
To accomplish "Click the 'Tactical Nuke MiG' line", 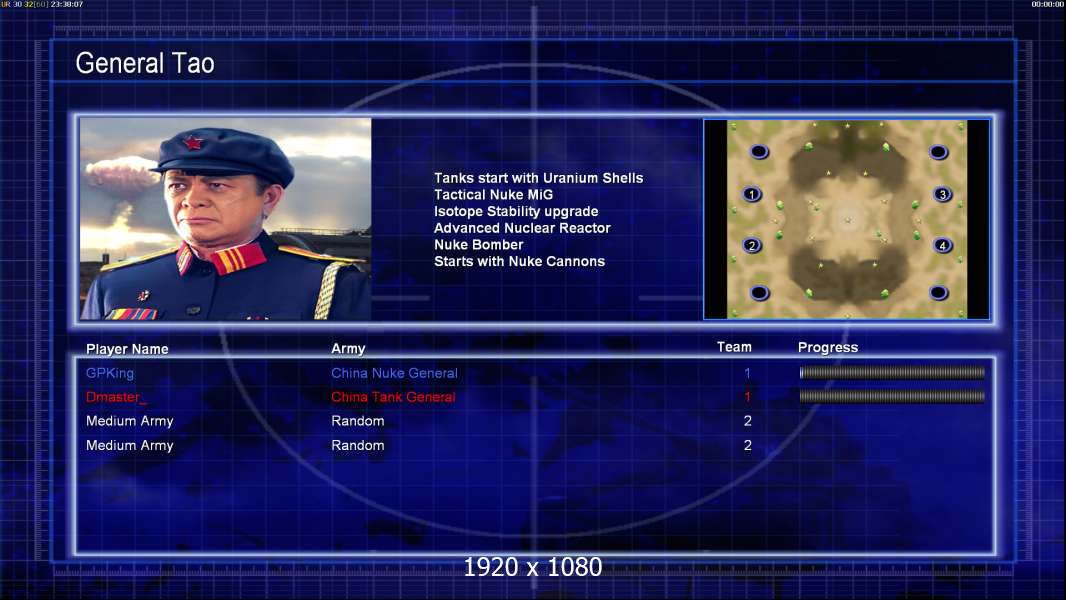I will point(494,194).
